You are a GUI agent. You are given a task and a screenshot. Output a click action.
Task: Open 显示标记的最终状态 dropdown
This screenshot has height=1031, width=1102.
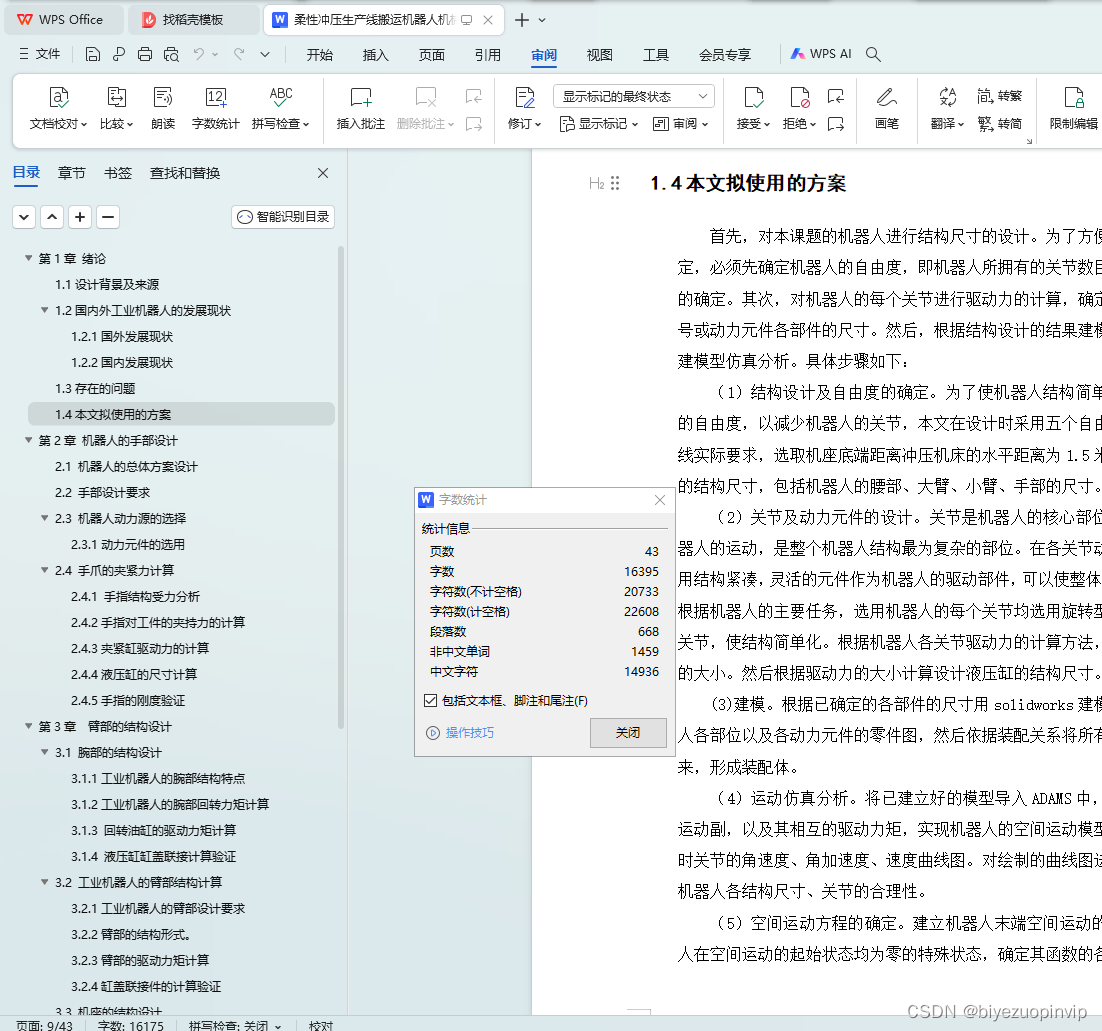click(x=634, y=96)
